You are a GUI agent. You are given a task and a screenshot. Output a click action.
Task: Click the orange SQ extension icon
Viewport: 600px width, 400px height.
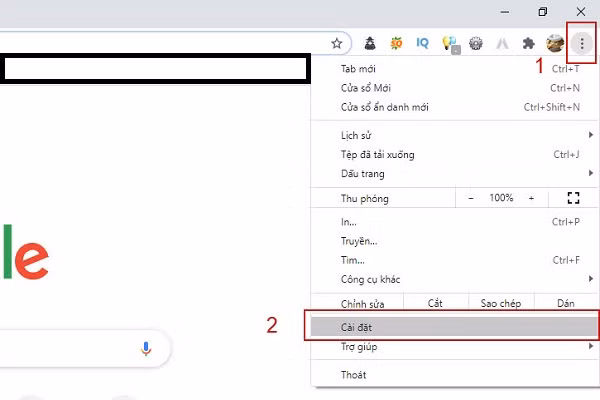[x=396, y=43]
